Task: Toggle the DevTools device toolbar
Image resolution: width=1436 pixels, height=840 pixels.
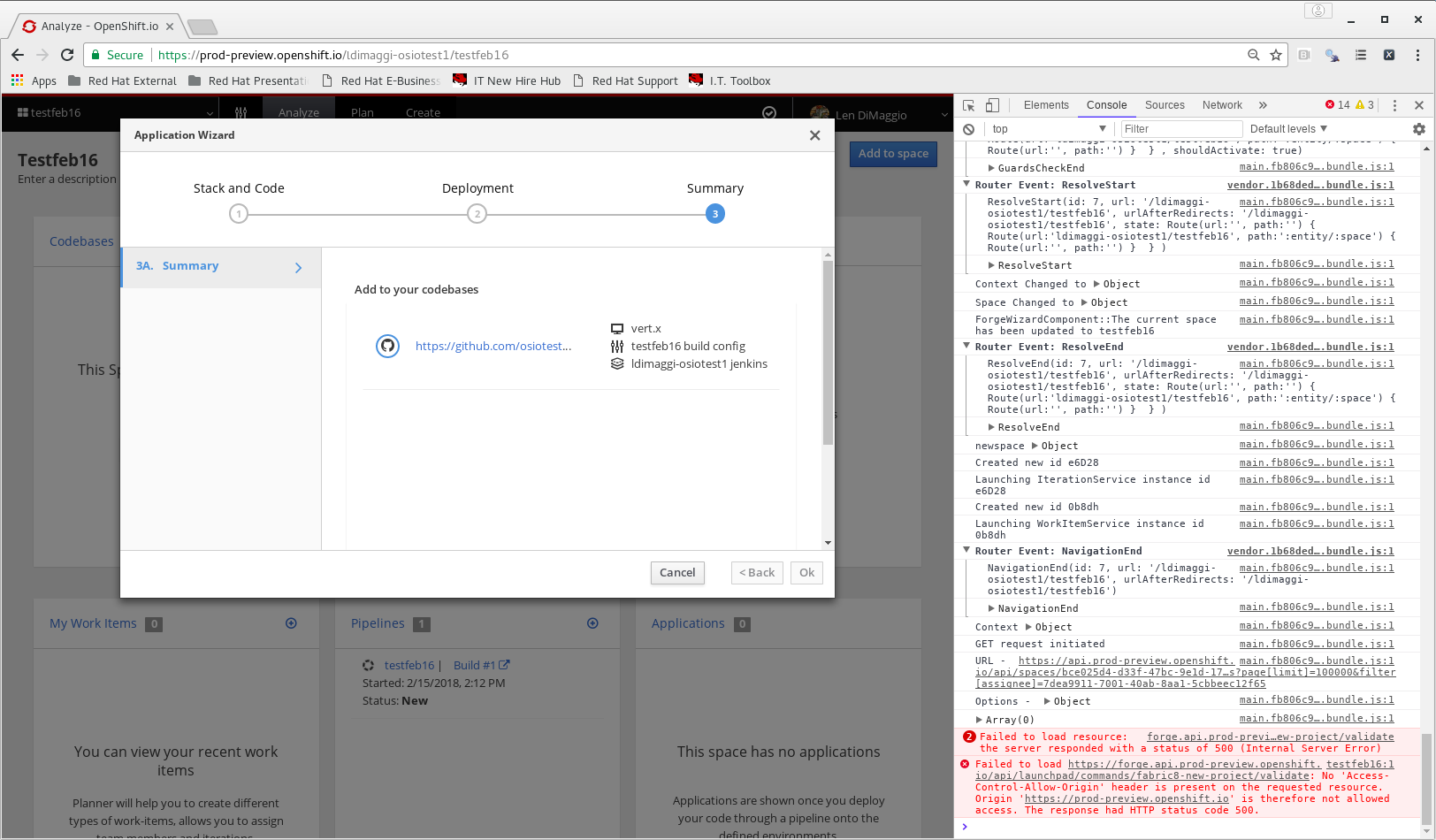Action: [x=992, y=104]
